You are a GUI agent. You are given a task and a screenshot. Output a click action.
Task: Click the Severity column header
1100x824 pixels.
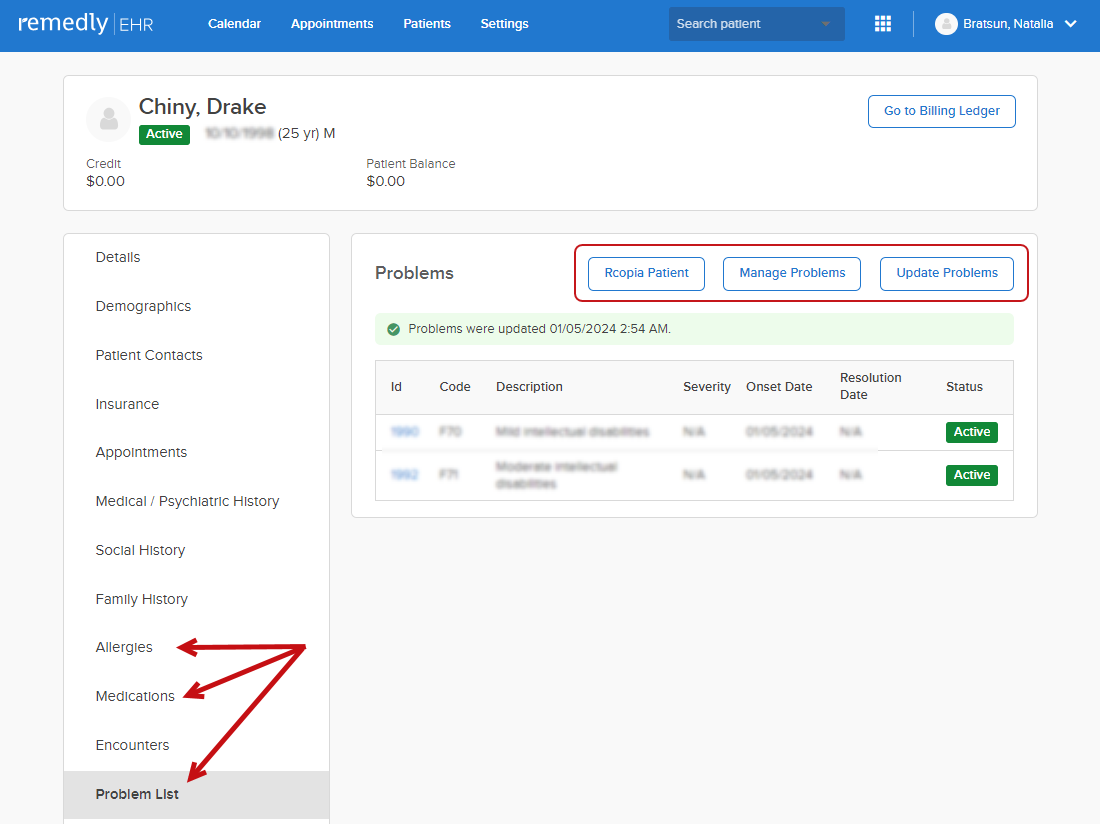coord(706,387)
